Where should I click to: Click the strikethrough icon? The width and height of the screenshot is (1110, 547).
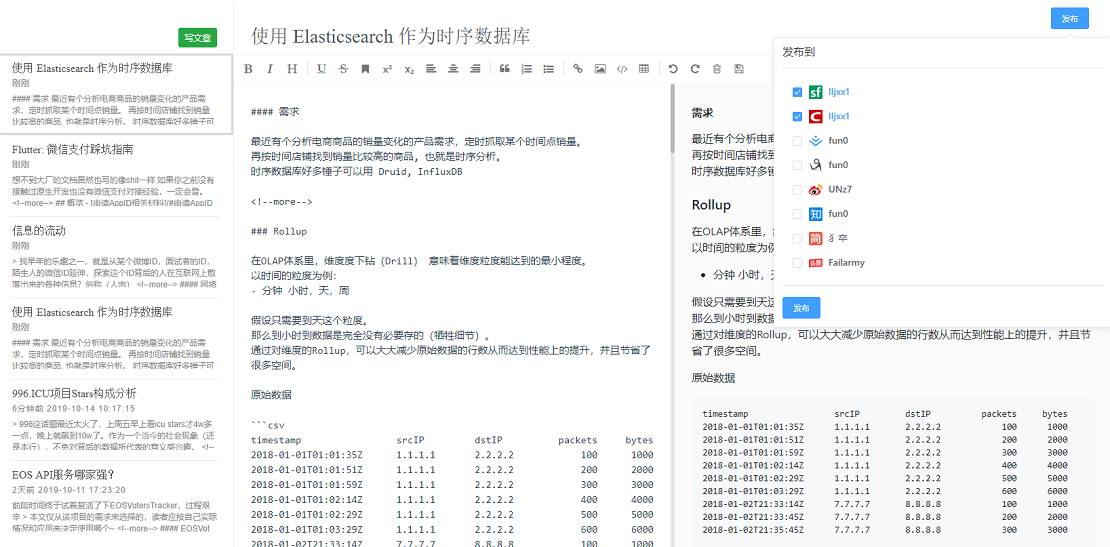click(343, 69)
